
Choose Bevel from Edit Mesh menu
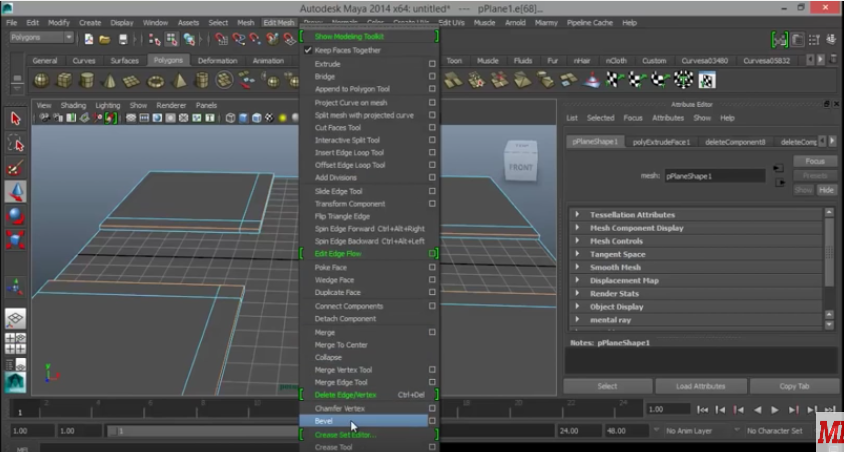click(x=364, y=421)
